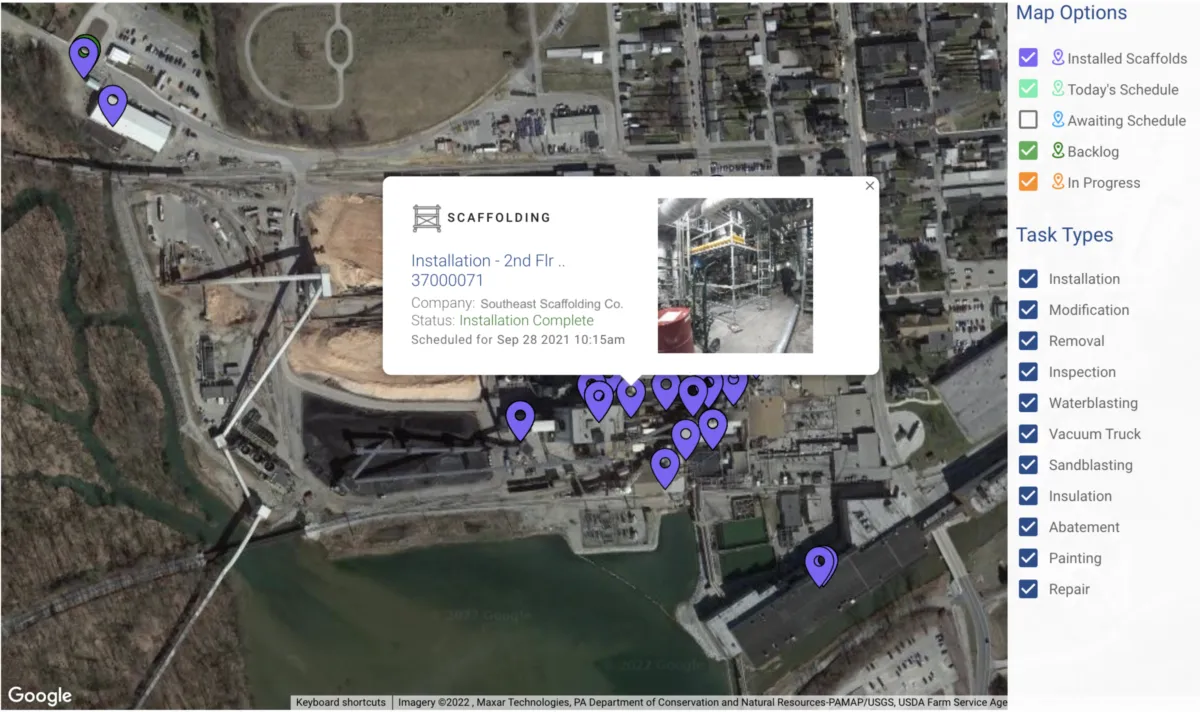Viewport: 1200px width, 712px height.
Task: Click the scaffolding logo icon in the popup
Action: coord(427,218)
